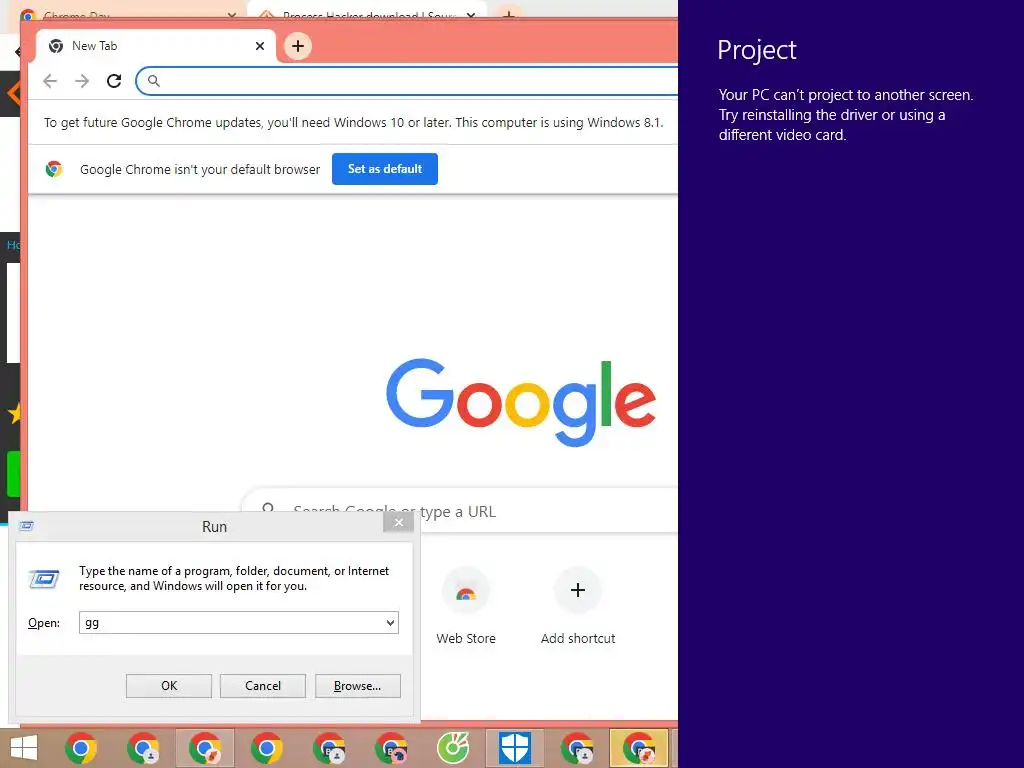The width and height of the screenshot is (1024, 768).
Task: Open the green circular app in taskbar
Action: pos(453,748)
